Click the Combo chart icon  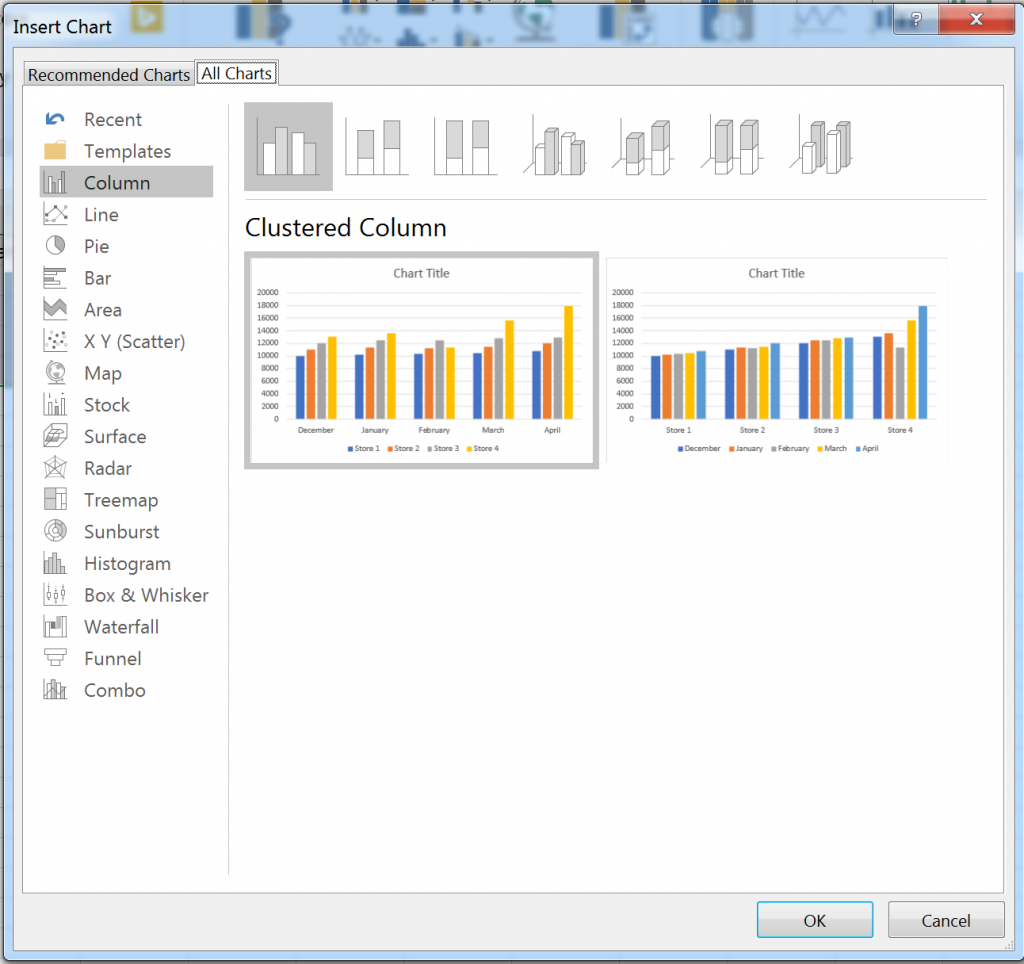click(55, 690)
